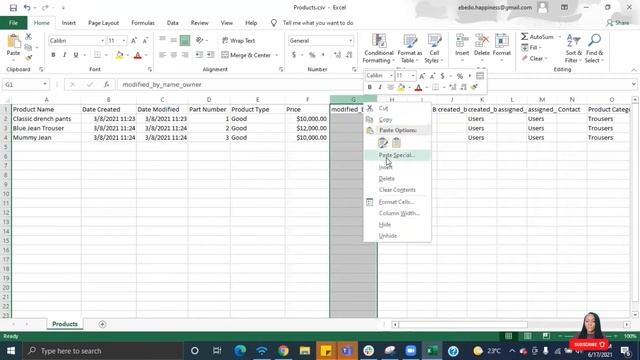Screen dimensions: 640x360
Task: Choose Clear Contents from context menu
Action: click(x=397, y=190)
